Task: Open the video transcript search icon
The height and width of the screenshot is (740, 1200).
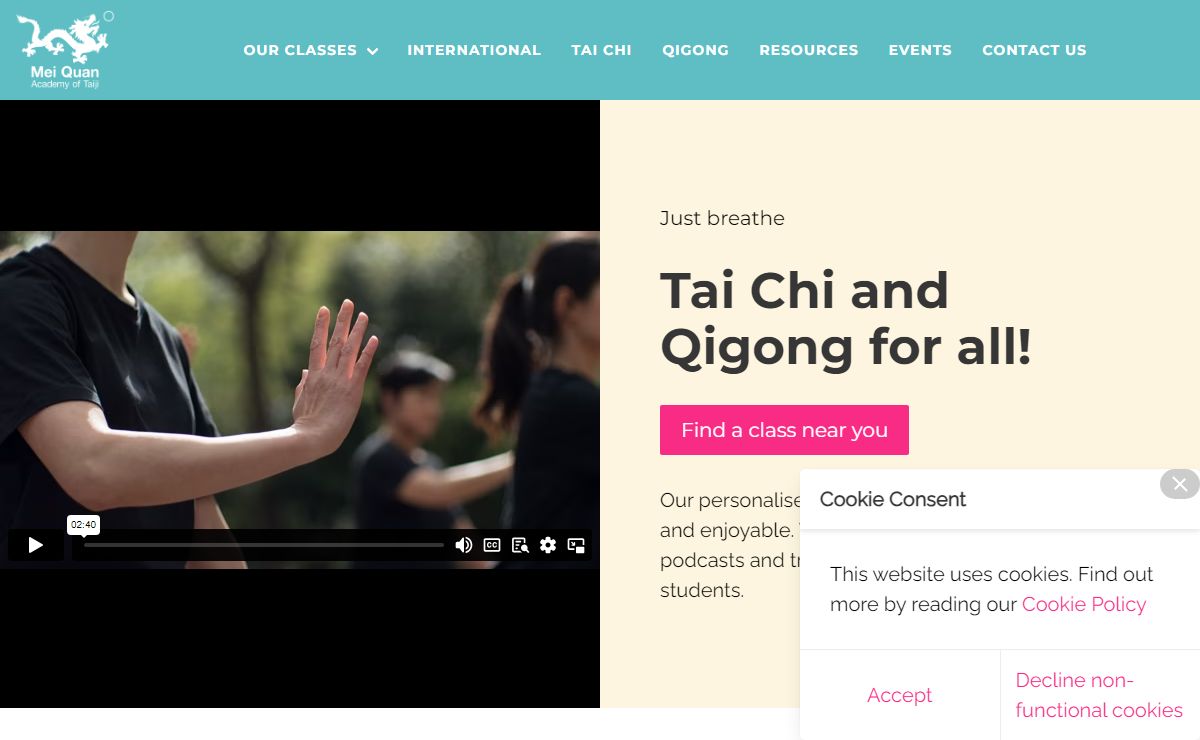Action: [520, 545]
